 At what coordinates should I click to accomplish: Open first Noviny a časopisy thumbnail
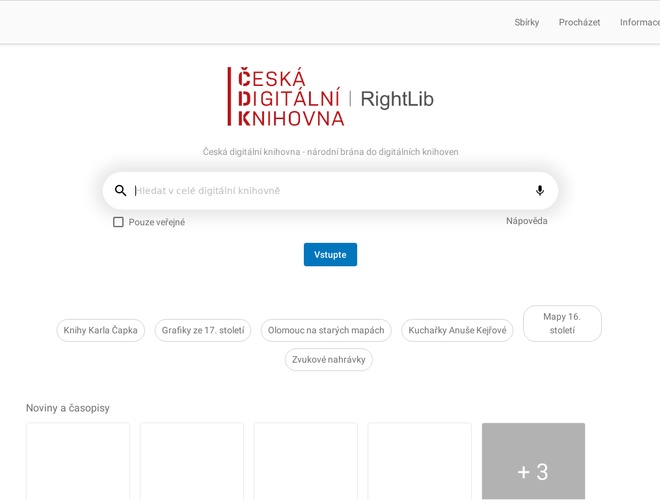pos(78,462)
